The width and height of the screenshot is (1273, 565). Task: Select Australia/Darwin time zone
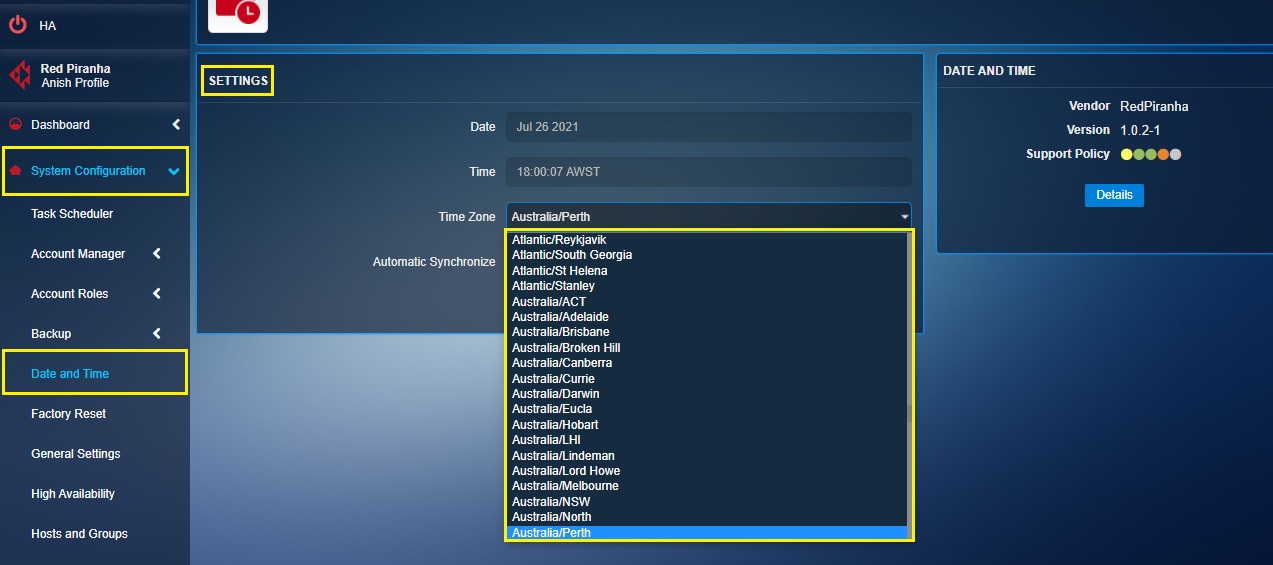[706, 394]
